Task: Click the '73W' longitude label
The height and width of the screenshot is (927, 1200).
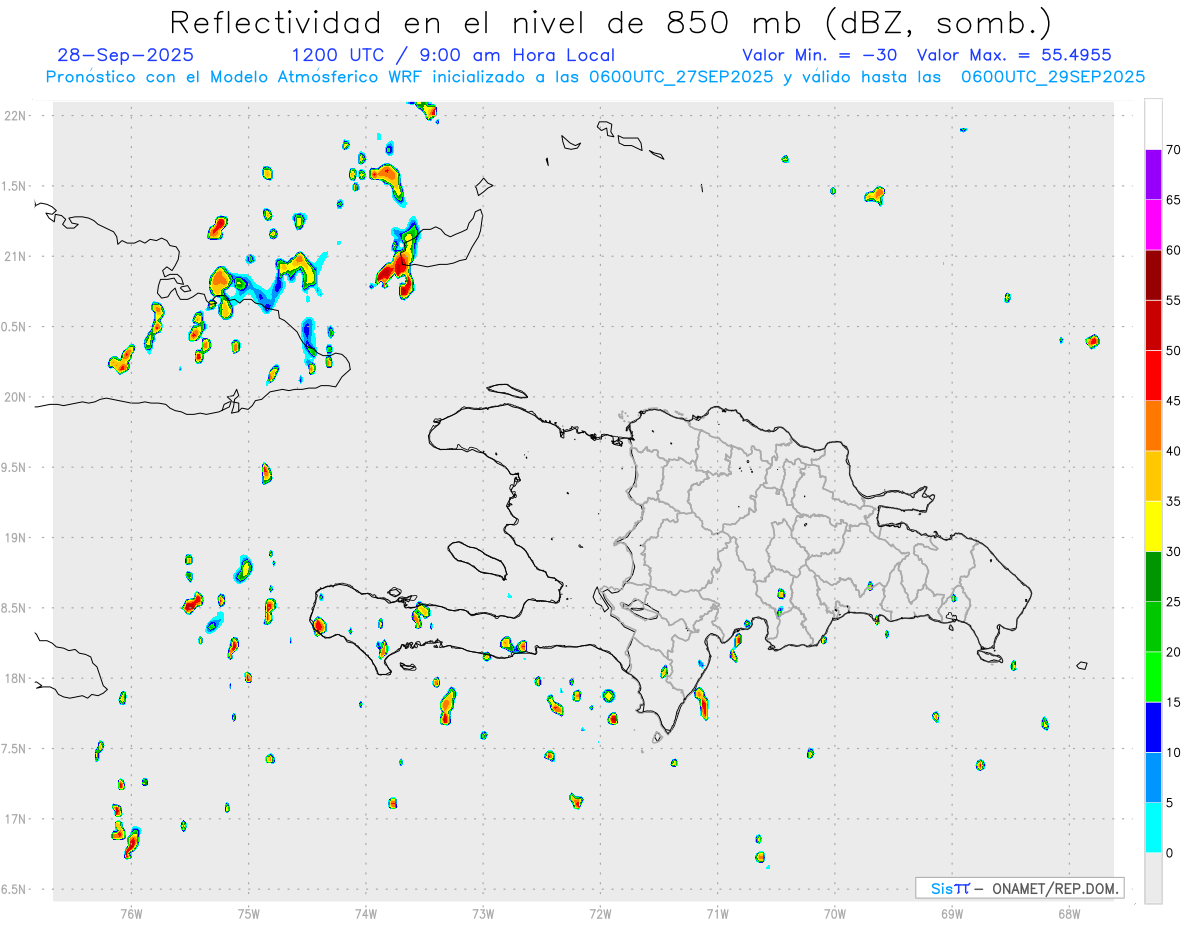Action: [483, 913]
